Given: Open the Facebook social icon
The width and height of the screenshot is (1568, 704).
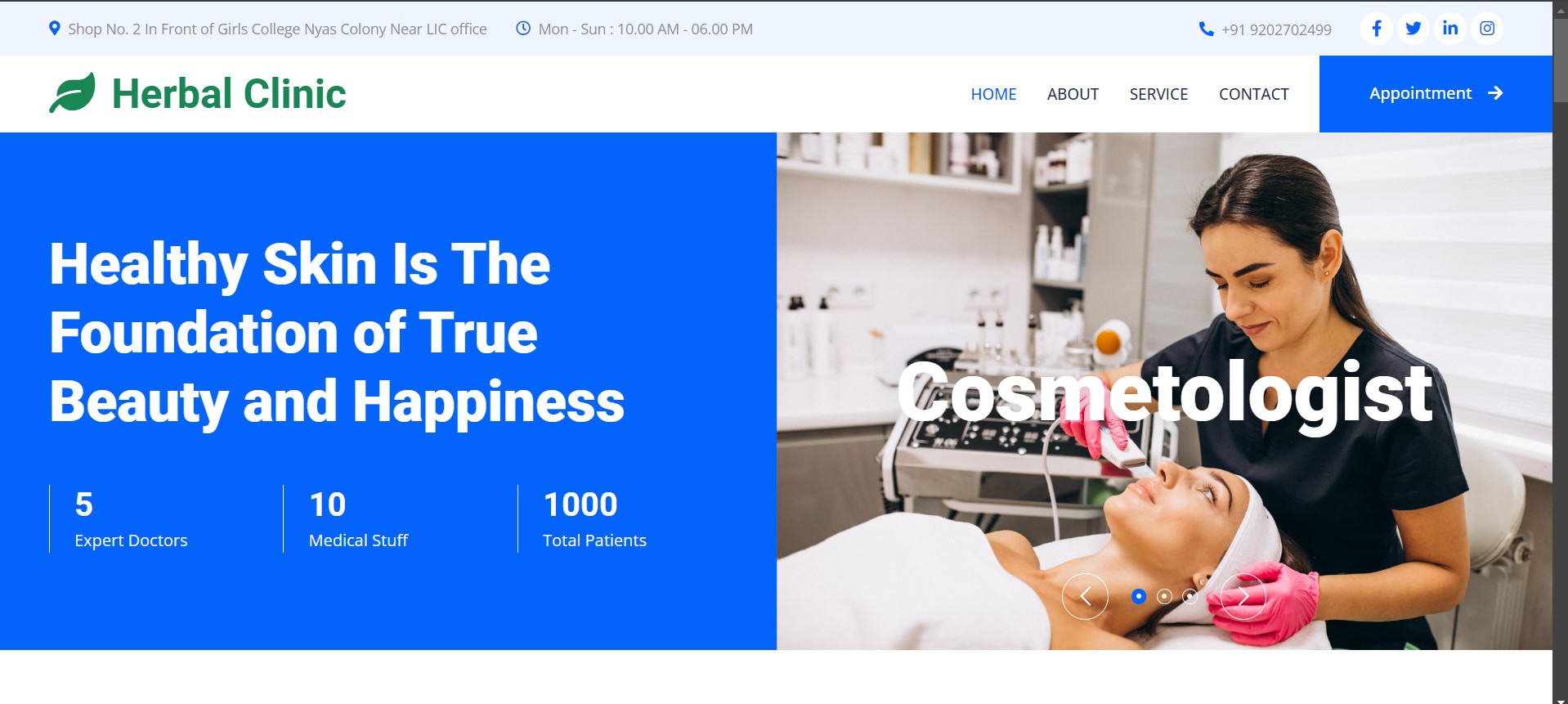Looking at the screenshot, I should tap(1377, 29).
